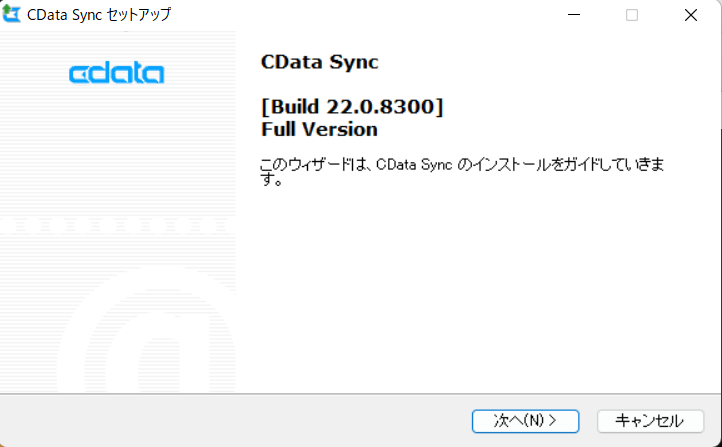Click the dotted pattern band in left panel
The width and height of the screenshot is (722, 447).
[x=117, y=226]
